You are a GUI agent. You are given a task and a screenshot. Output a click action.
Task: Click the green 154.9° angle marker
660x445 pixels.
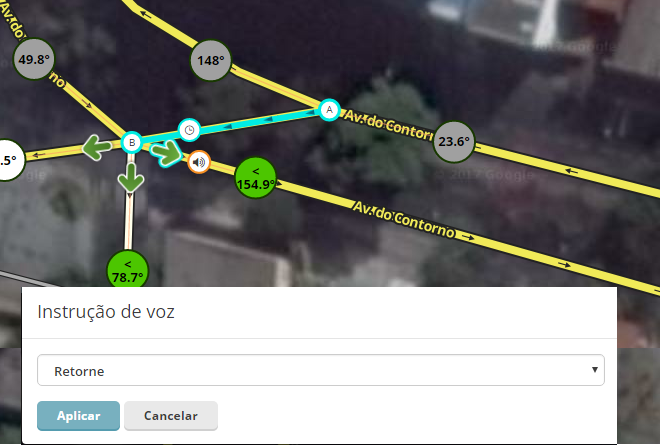(x=255, y=178)
